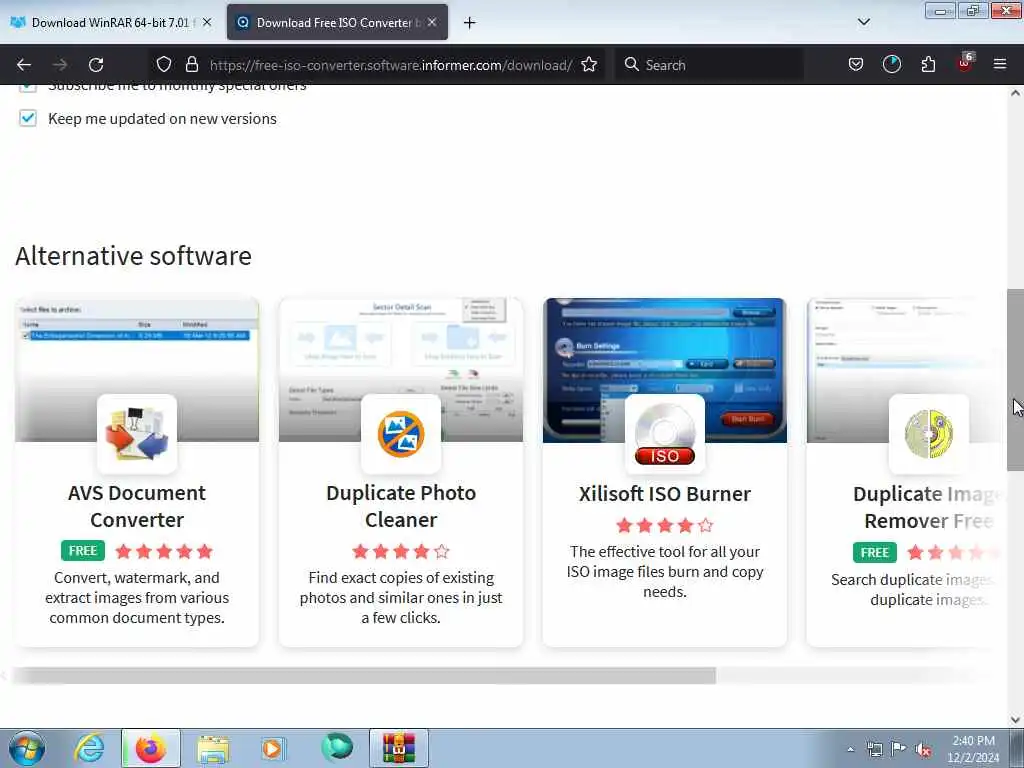Open Windows Media Player from taskbar
This screenshot has height=768, width=1024.
click(x=273, y=748)
